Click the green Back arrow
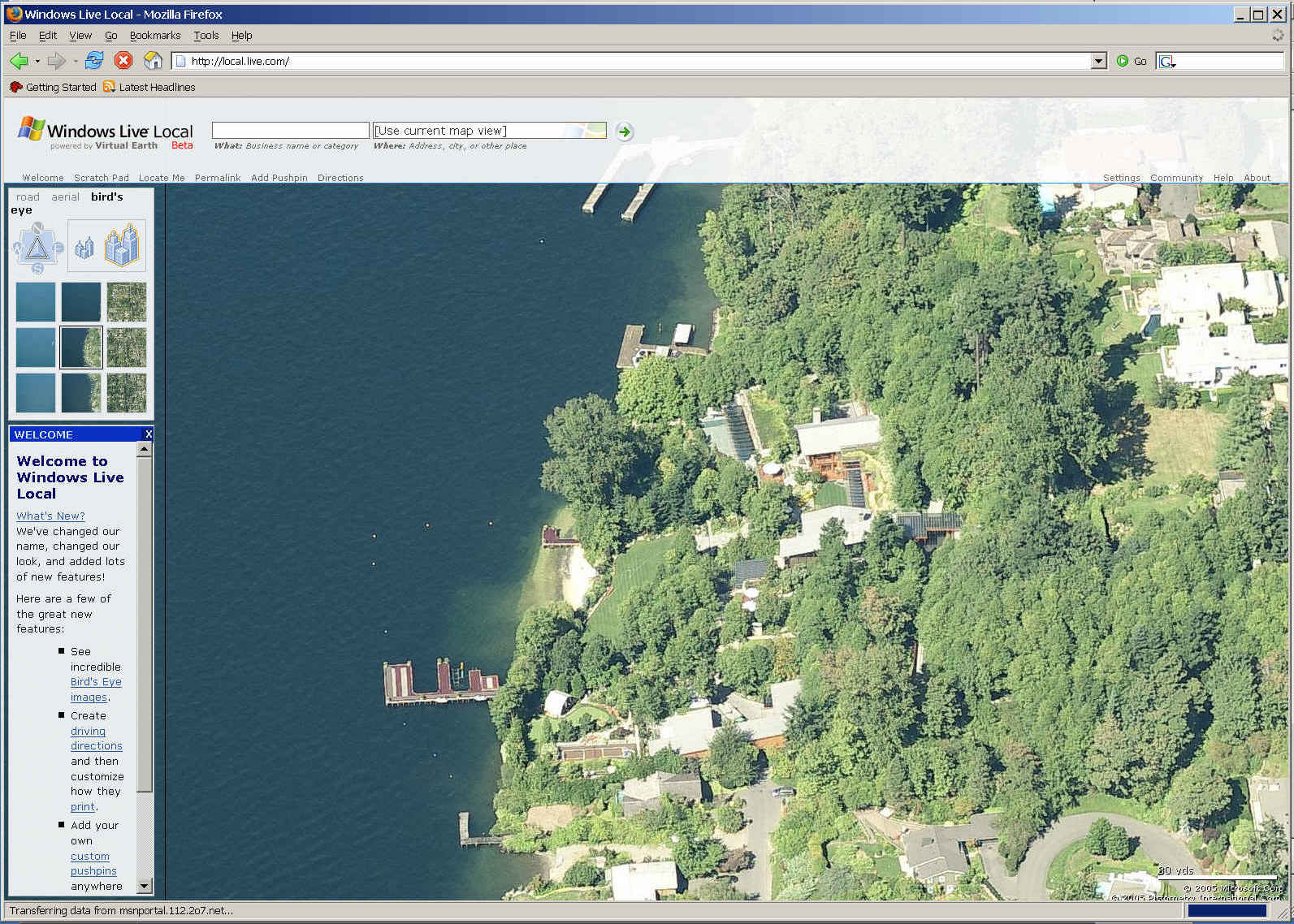1294x924 pixels. point(19,61)
